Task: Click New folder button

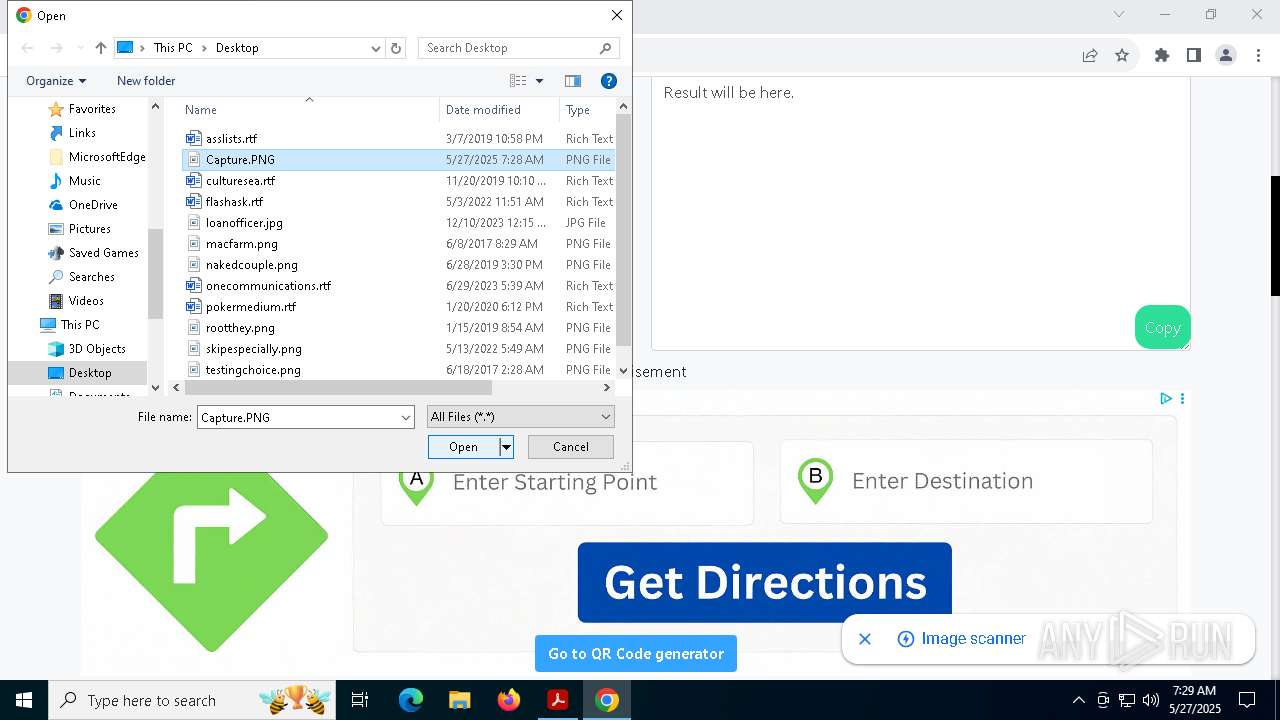Action: [146, 81]
